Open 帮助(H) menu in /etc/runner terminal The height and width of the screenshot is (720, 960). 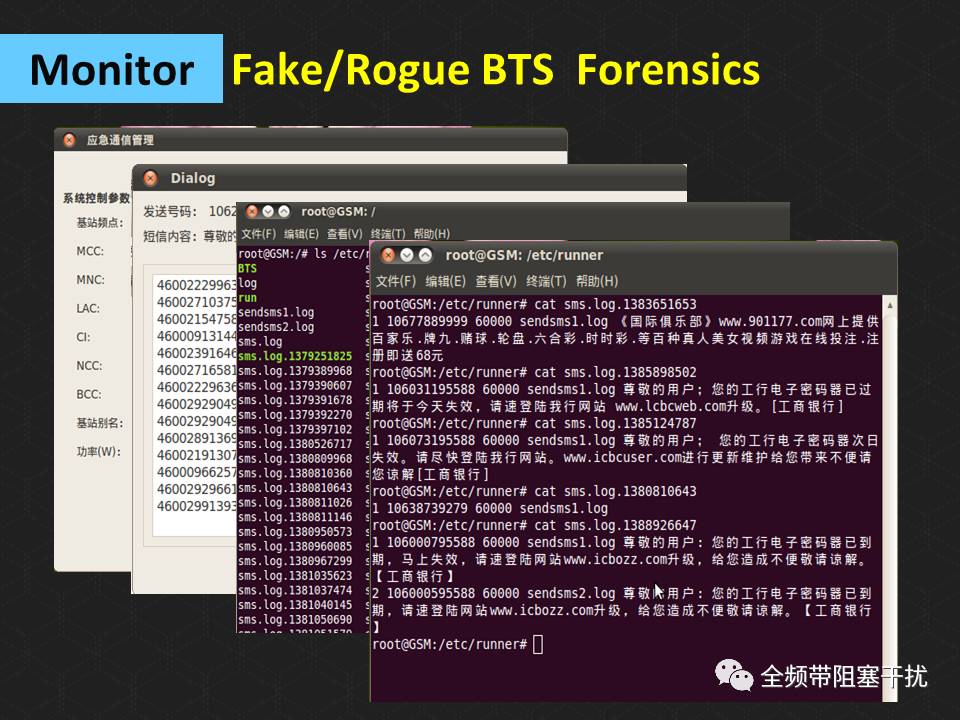point(597,281)
